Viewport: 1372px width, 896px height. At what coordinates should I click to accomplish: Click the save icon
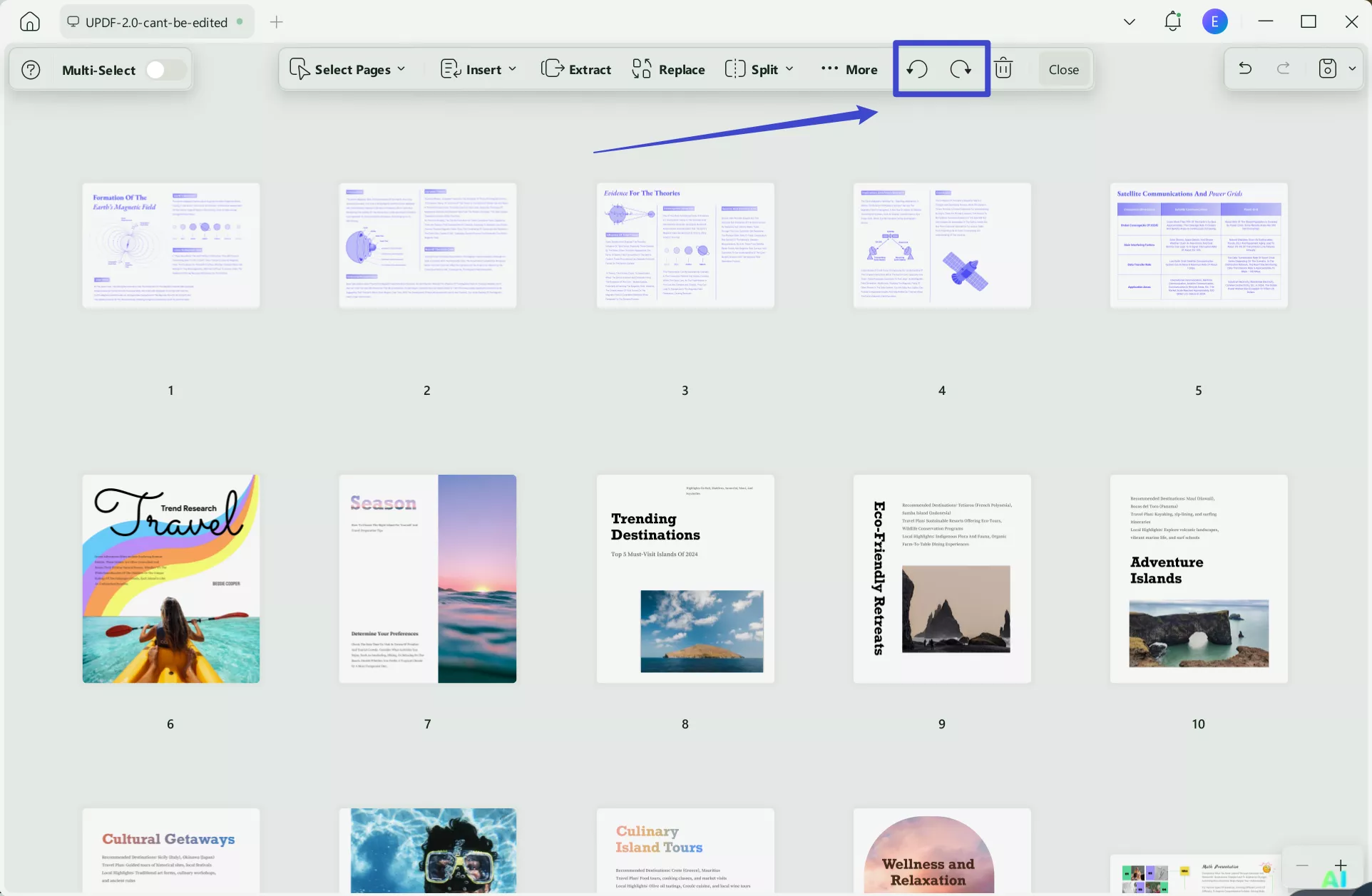(1327, 69)
